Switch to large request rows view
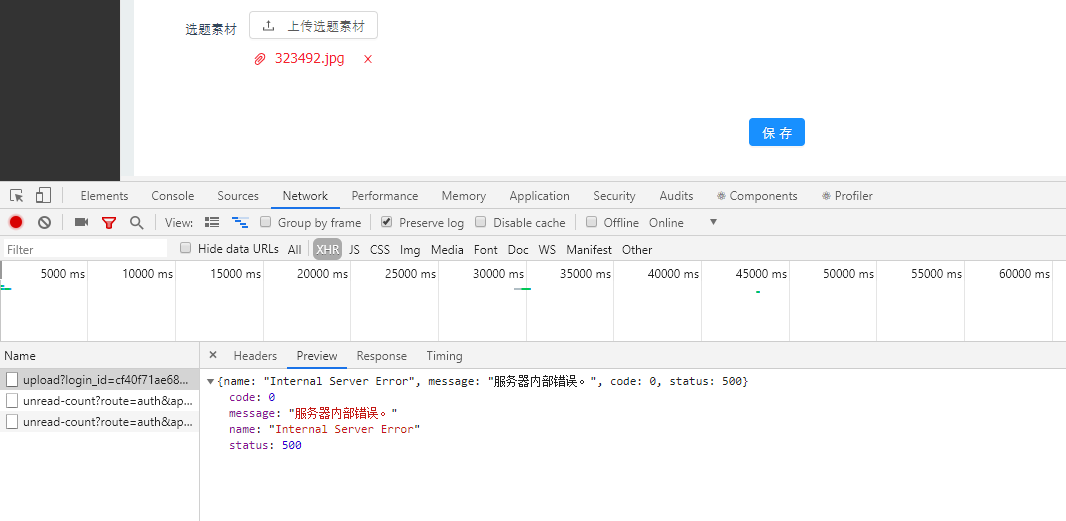 coord(212,223)
